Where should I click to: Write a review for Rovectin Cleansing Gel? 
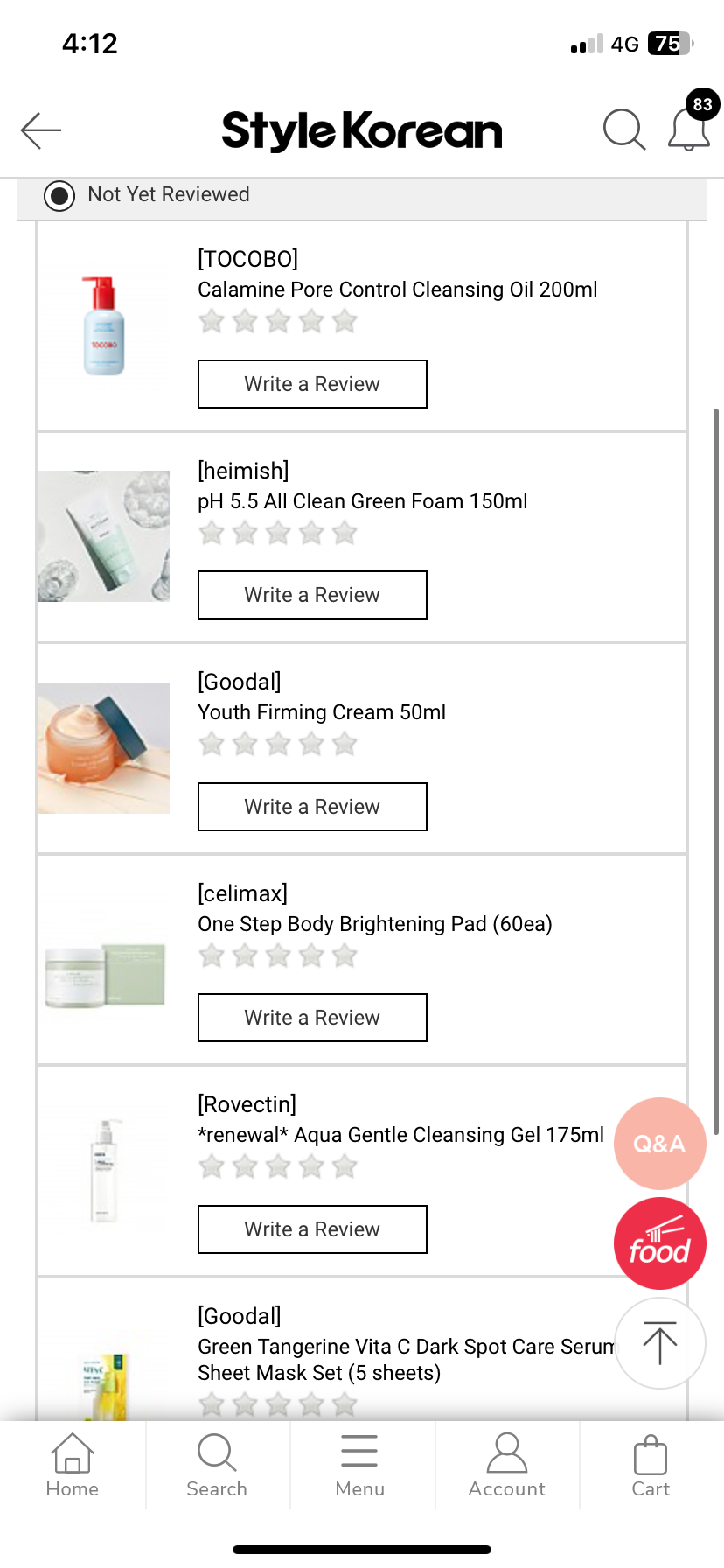312,1229
